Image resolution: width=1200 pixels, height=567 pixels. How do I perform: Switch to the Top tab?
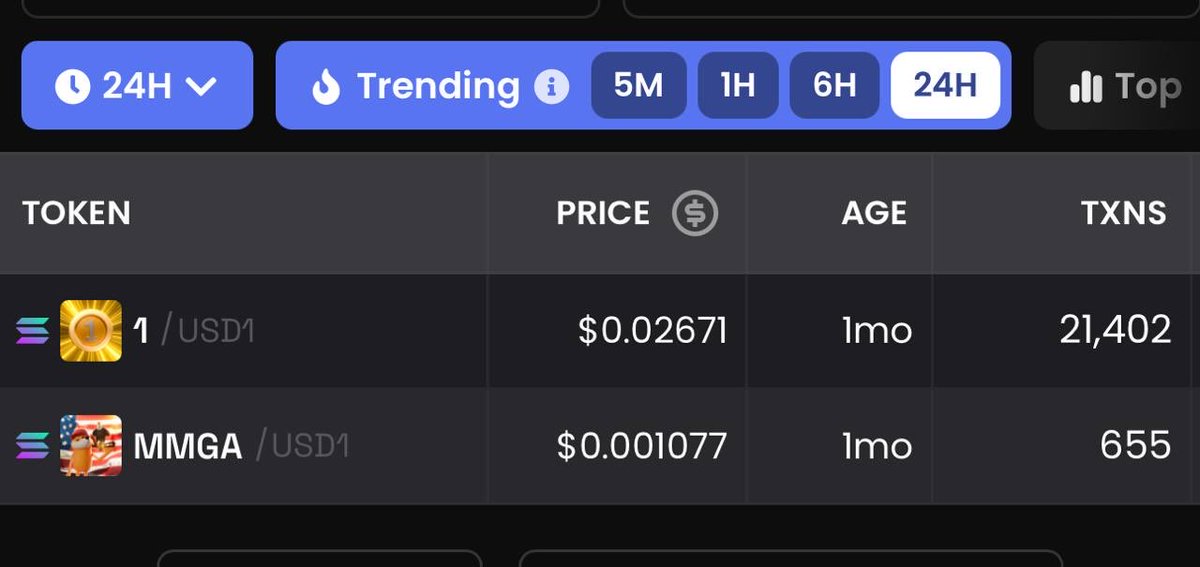coord(1130,87)
